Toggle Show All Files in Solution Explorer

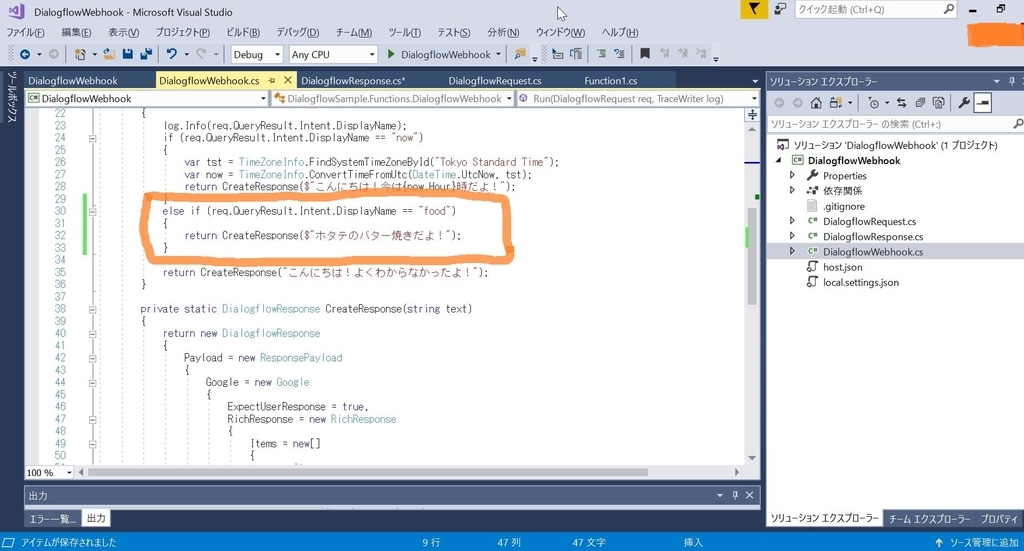coord(938,102)
